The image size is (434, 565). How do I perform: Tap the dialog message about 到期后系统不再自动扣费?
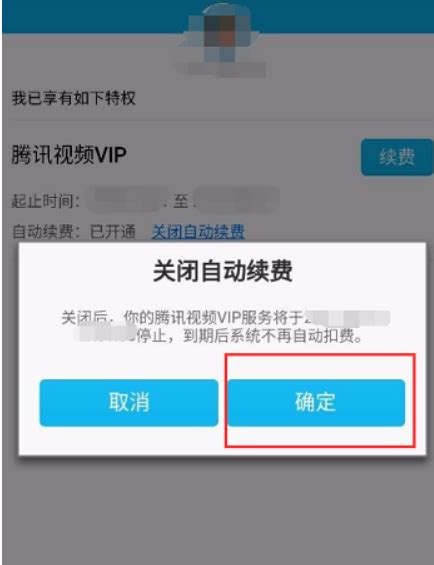pyautogui.click(x=222, y=327)
